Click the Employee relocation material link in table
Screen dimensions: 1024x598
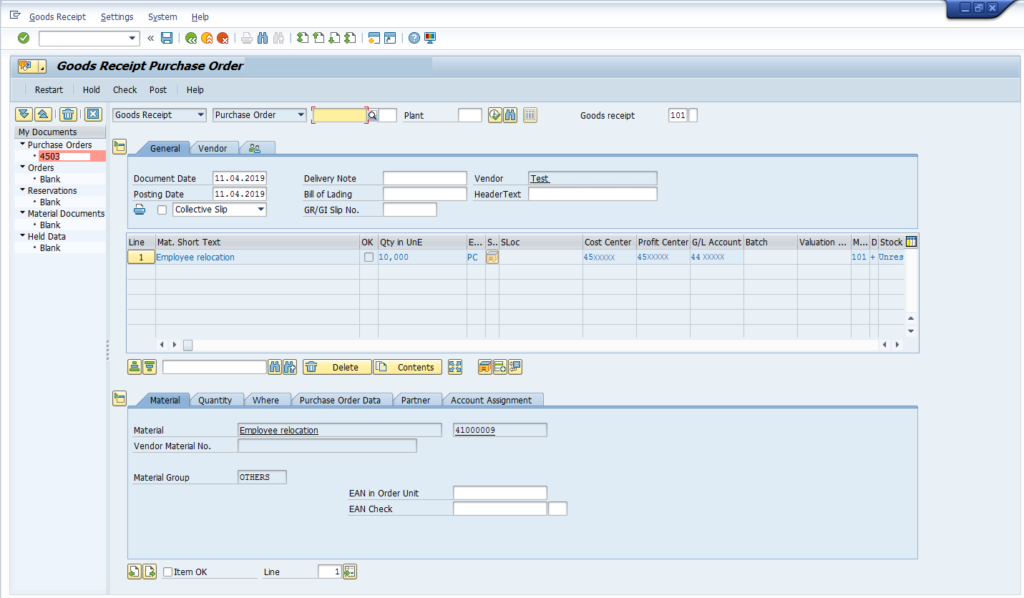[x=195, y=257]
